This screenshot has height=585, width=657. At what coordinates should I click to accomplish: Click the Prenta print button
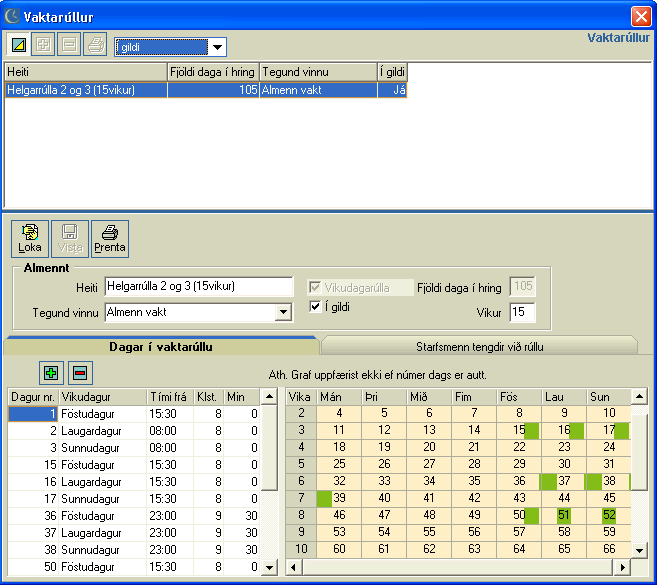(x=110, y=239)
